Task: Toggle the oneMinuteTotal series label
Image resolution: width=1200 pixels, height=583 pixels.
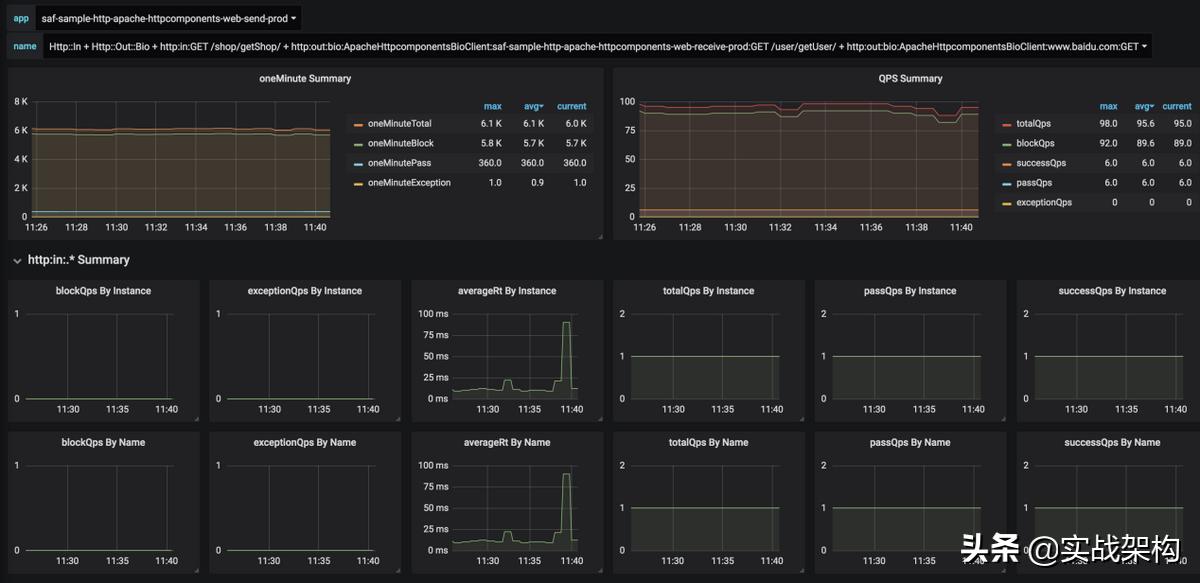Action: pos(400,124)
